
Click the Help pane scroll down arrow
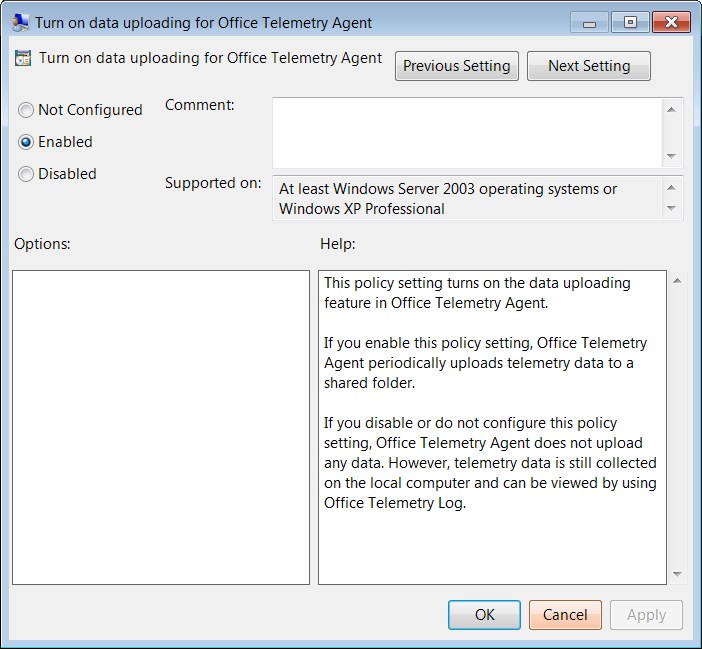677,574
